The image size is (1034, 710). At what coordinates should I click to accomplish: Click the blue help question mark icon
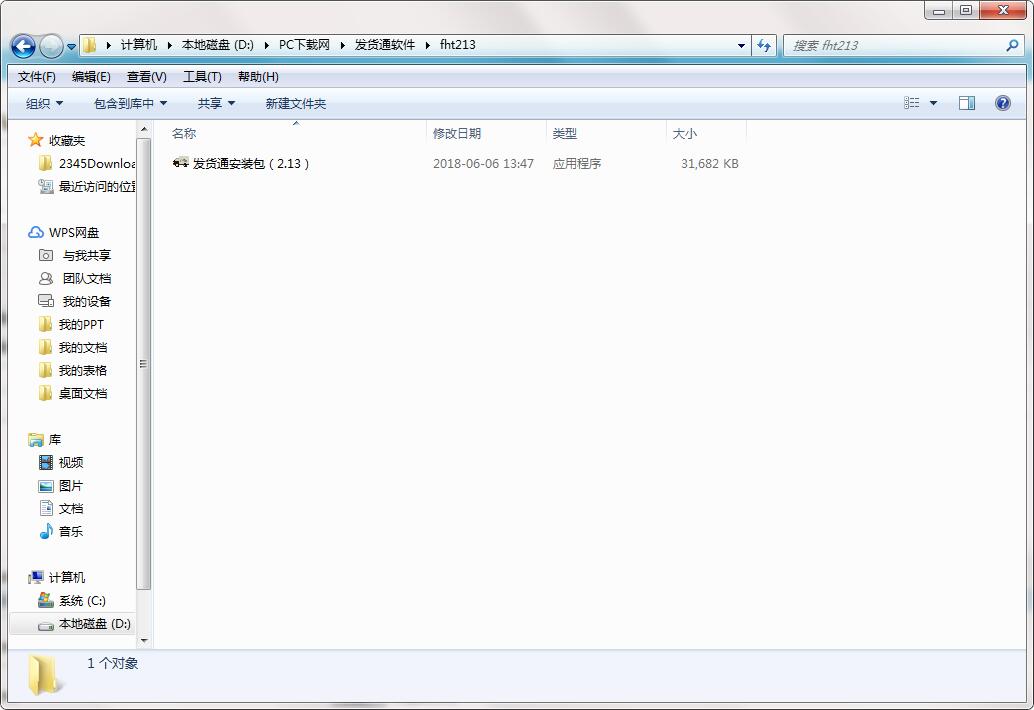(x=1002, y=102)
